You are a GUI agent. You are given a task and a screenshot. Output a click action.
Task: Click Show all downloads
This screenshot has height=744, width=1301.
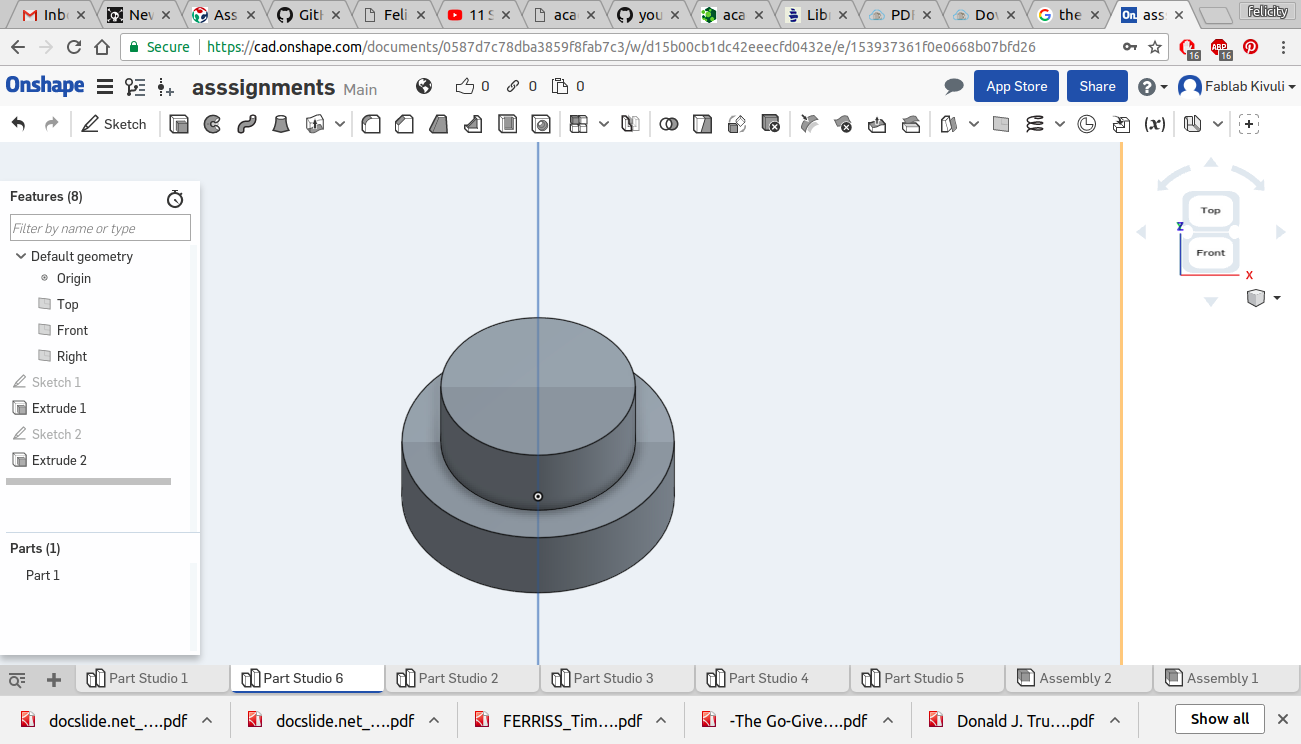pos(1220,719)
